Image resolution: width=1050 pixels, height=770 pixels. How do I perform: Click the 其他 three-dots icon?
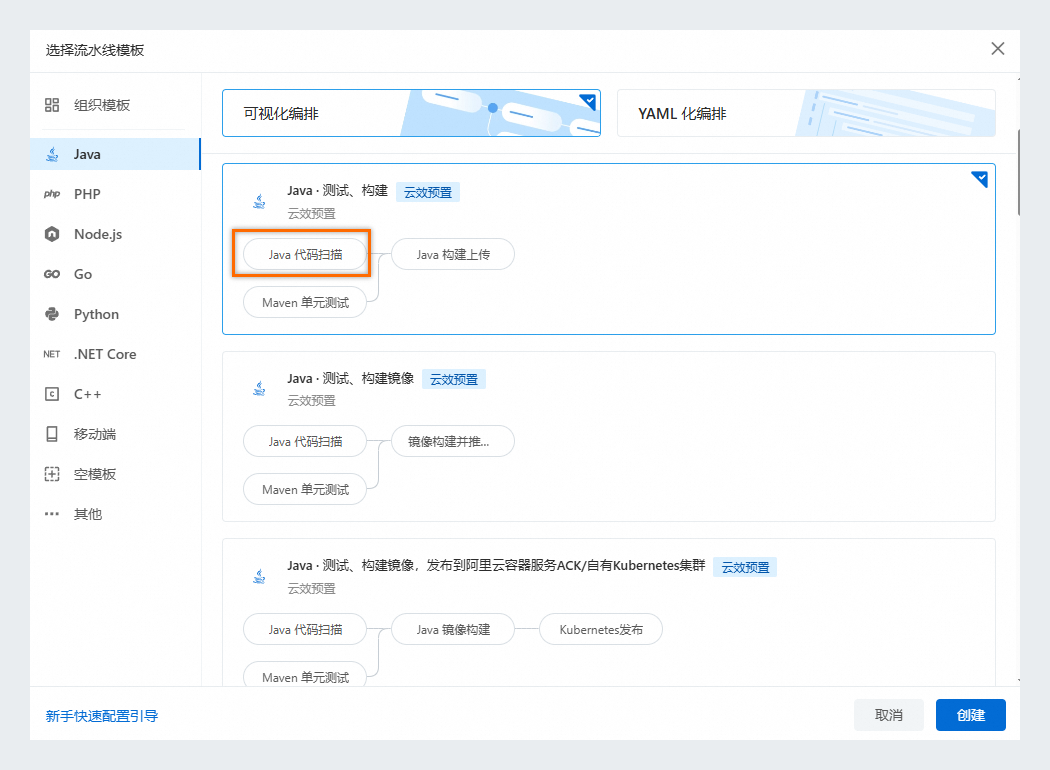point(52,514)
